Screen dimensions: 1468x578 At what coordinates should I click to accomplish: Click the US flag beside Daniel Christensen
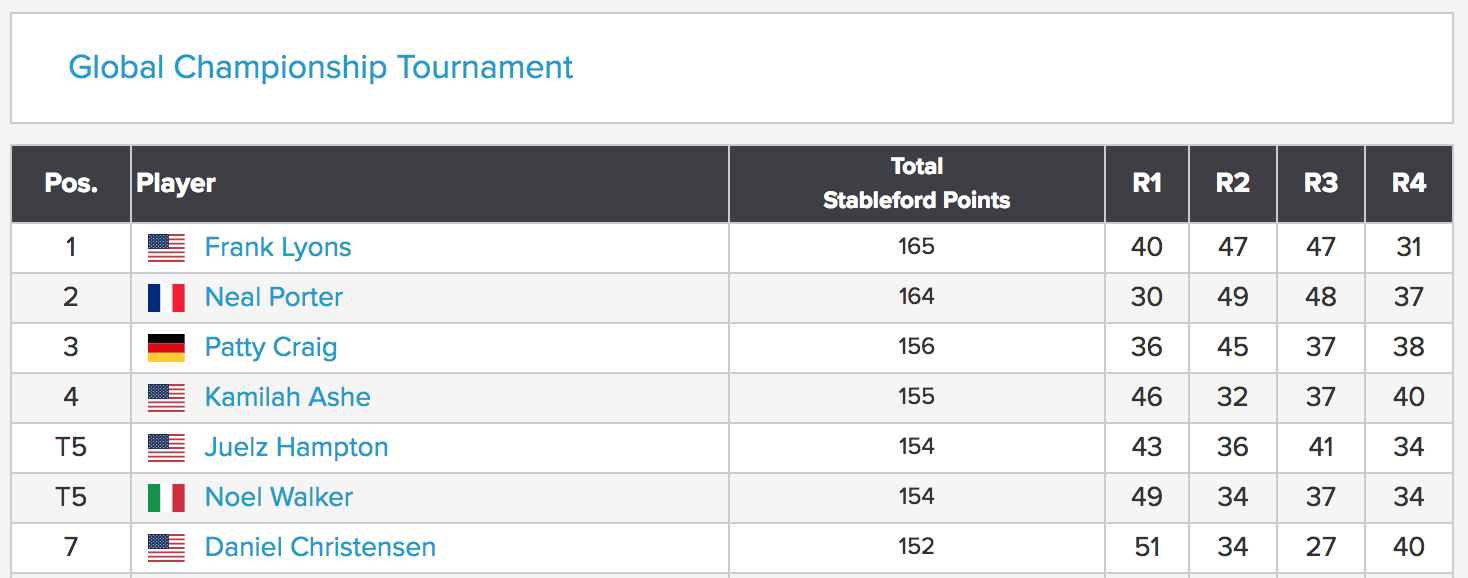pos(166,548)
